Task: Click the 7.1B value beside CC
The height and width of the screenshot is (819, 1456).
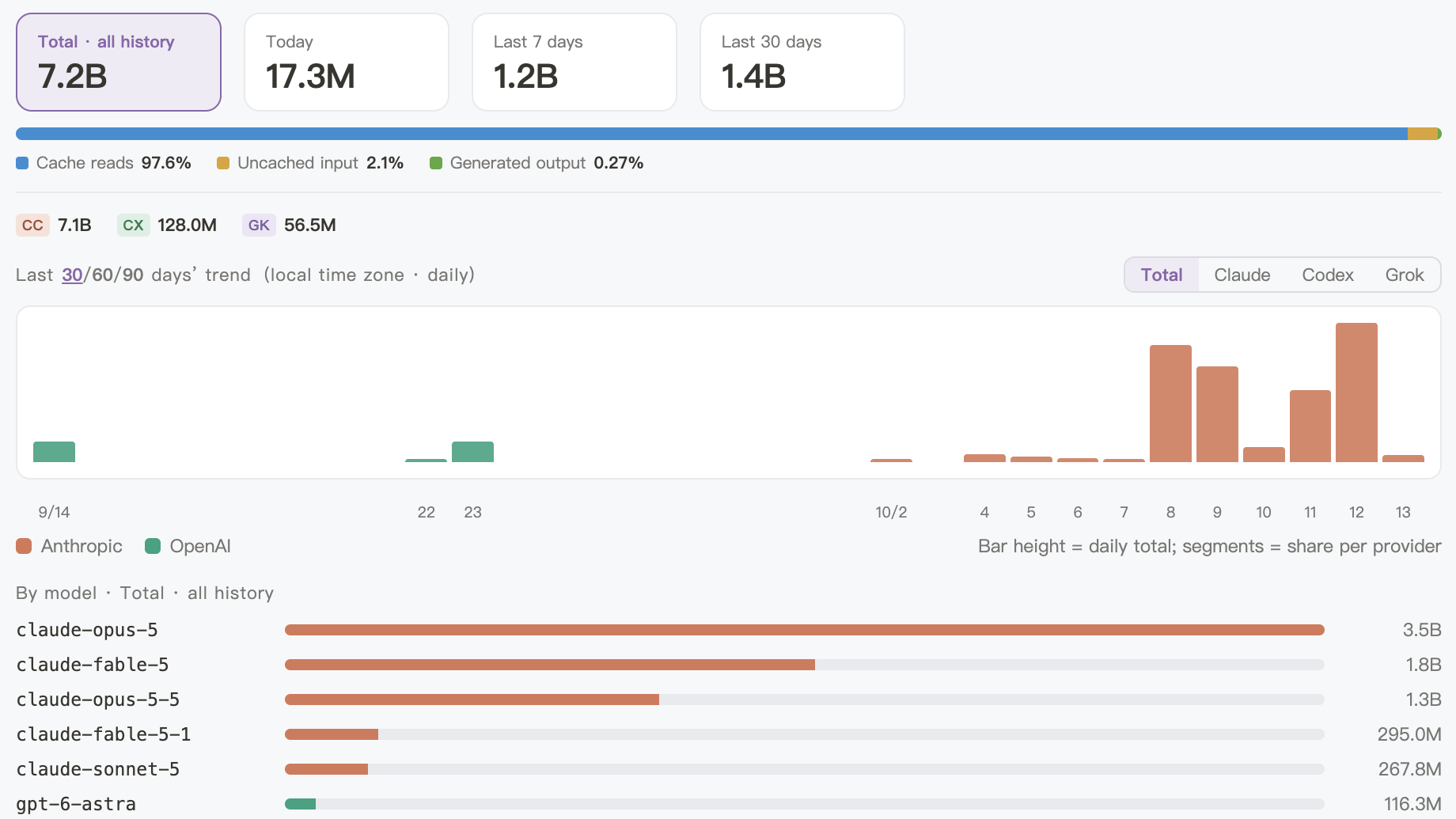Action: click(x=74, y=225)
